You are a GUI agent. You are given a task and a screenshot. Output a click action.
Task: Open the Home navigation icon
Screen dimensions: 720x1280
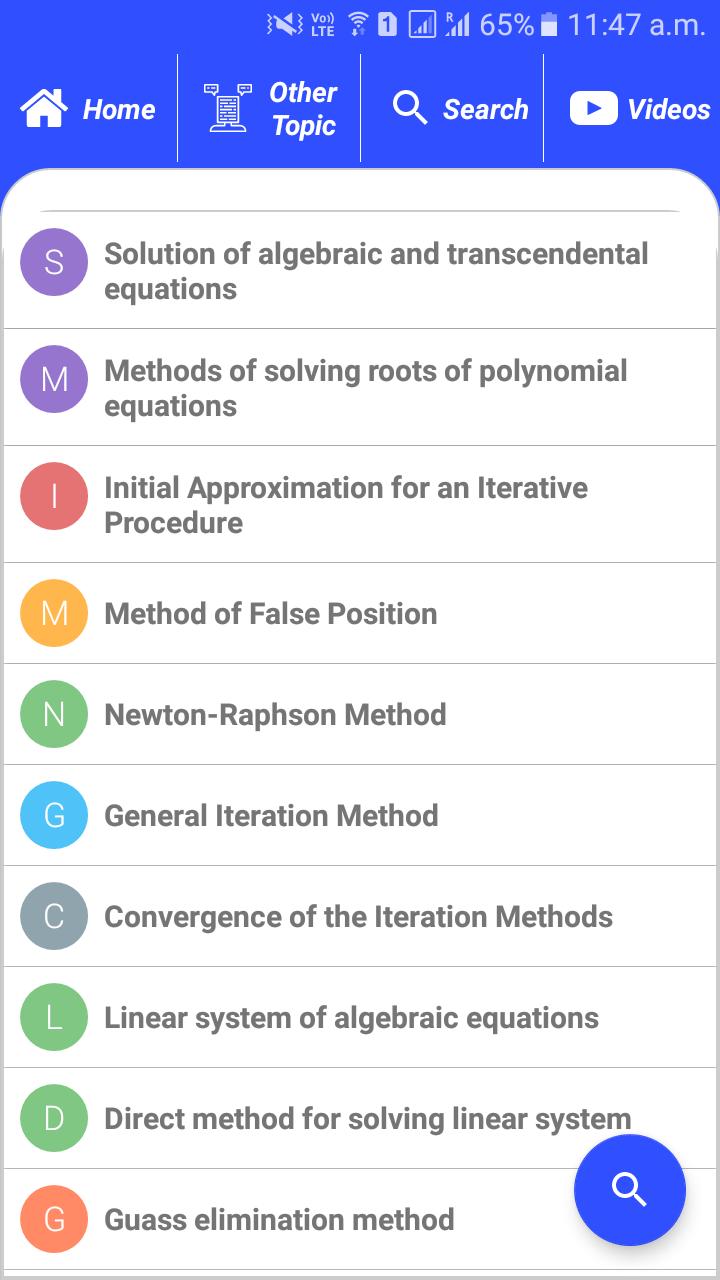45,109
